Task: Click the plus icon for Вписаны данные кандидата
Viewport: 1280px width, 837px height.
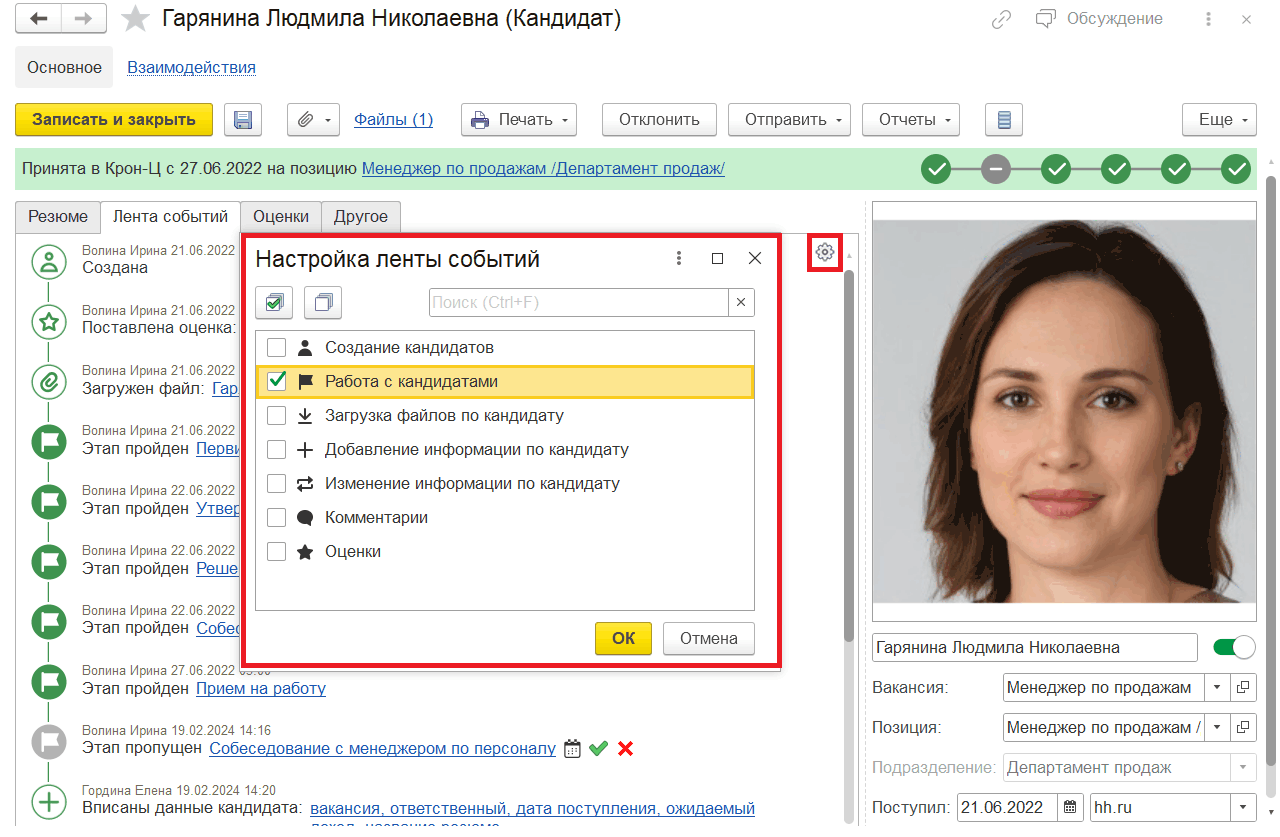Action: (47, 801)
